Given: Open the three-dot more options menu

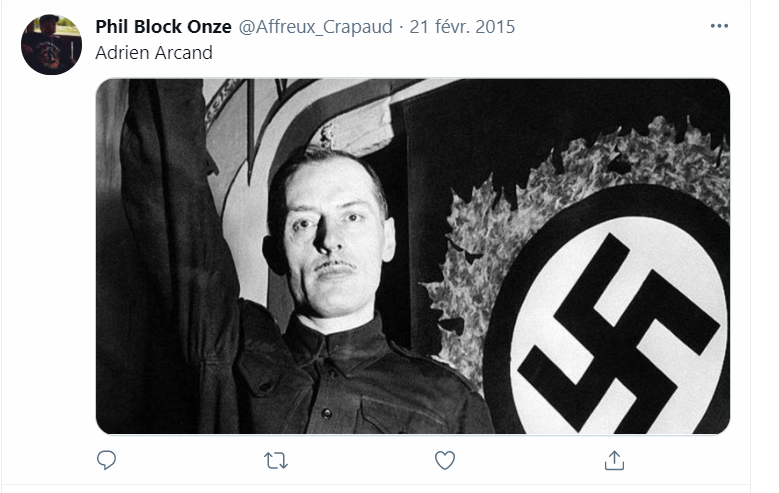Looking at the screenshot, I should 719,26.
